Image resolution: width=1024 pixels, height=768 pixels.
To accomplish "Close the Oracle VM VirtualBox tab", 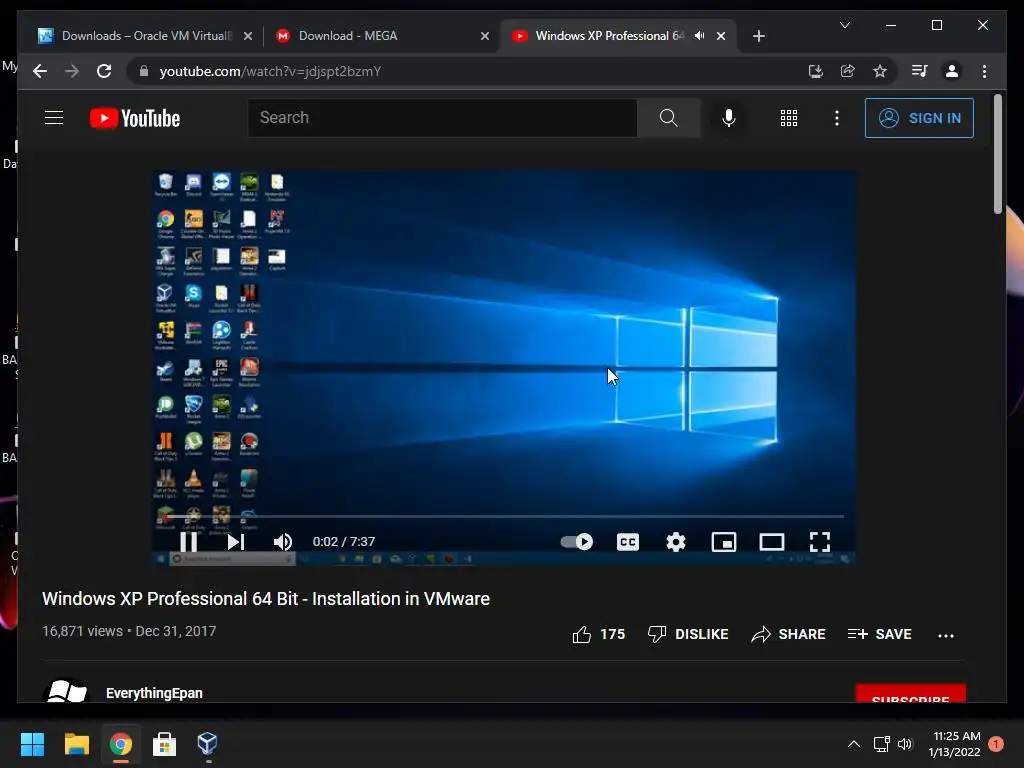I will click(x=248, y=36).
